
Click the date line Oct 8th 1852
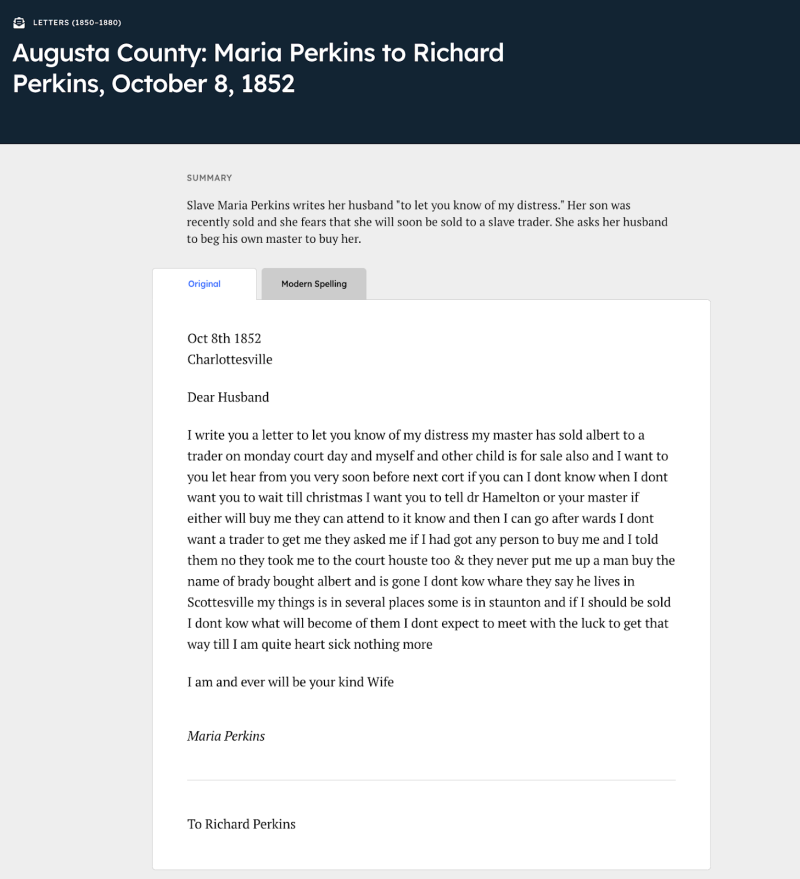[224, 338]
